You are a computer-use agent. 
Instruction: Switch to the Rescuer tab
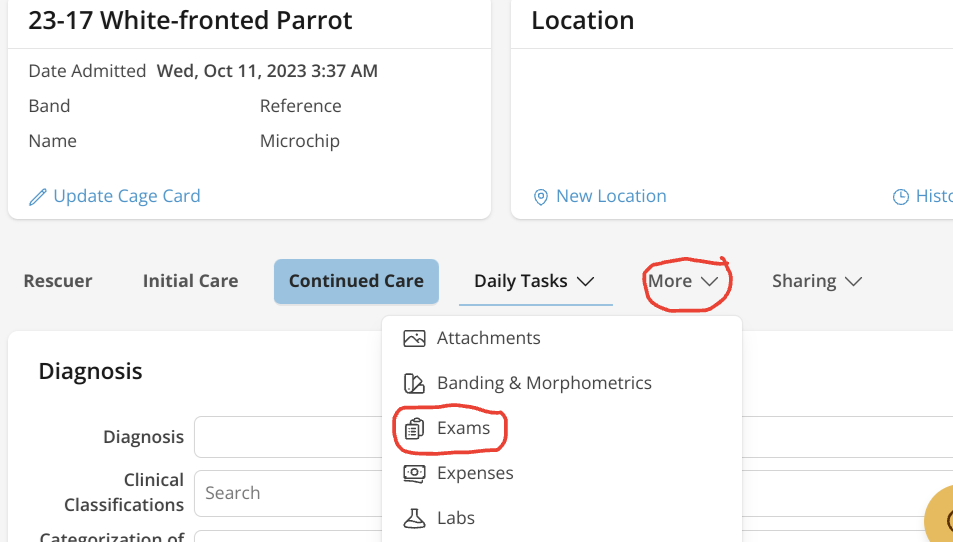click(x=58, y=281)
